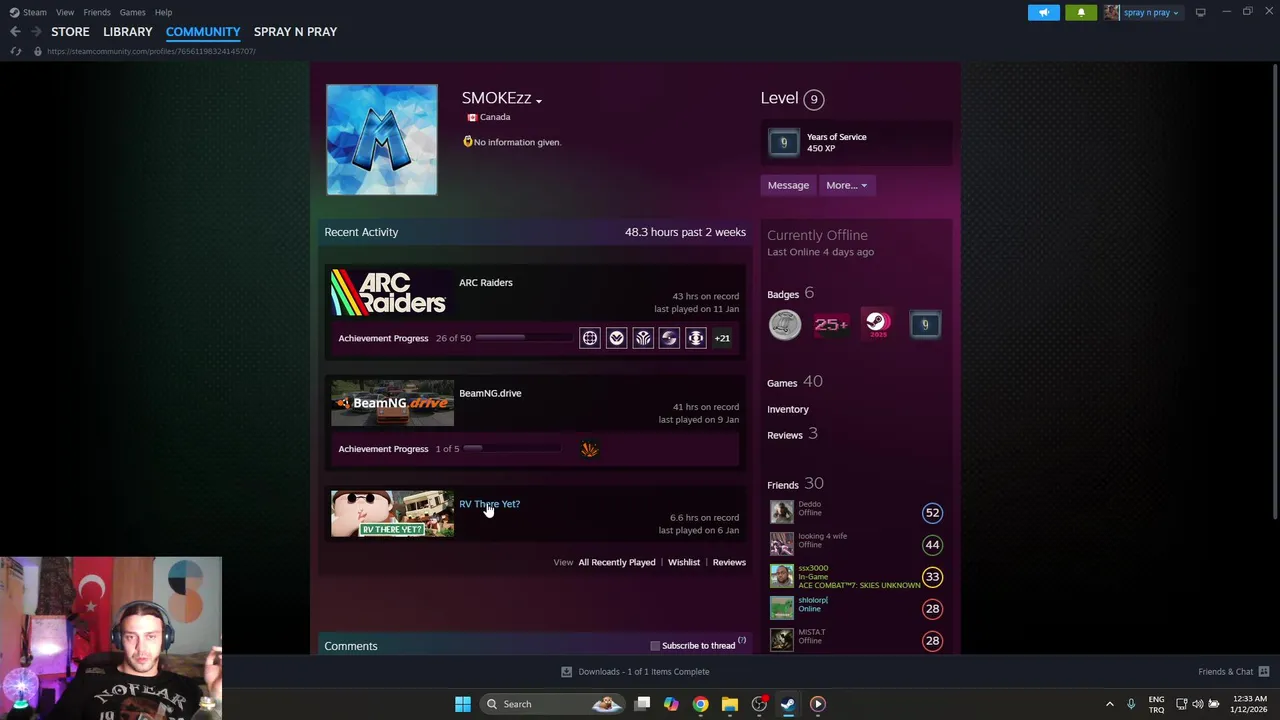Open the Years of Service badge icon
This screenshot has height=720, width=1280.
(x=784, y=142)
